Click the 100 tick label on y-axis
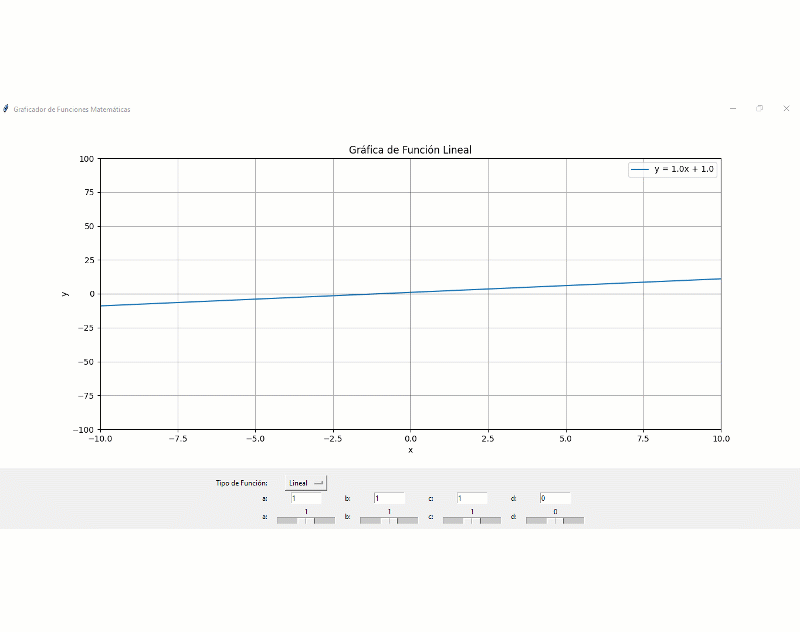 coord(86,159)
